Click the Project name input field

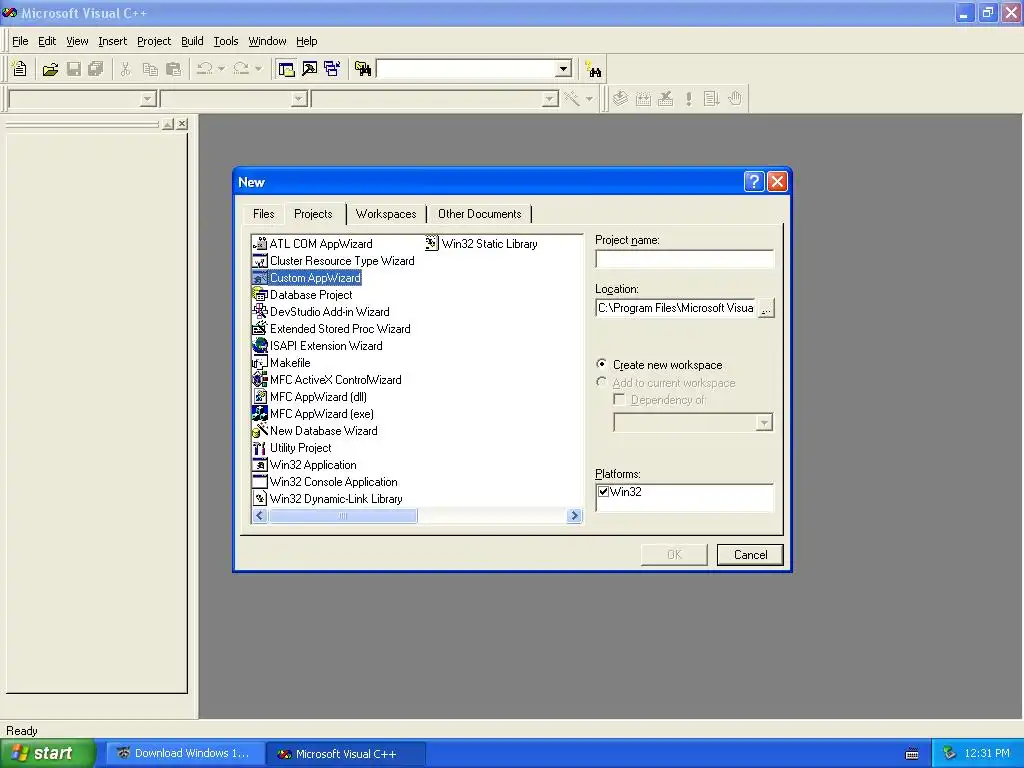point(684,259)
